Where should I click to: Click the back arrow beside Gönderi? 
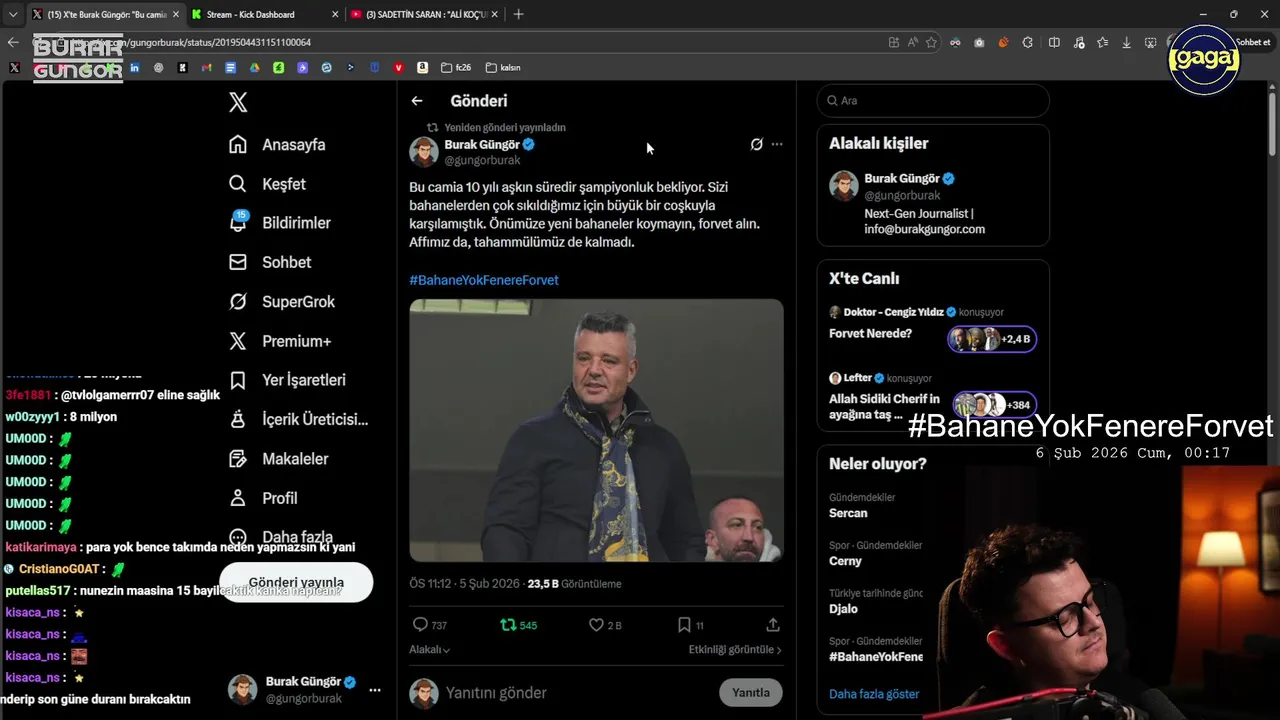(417, 101)
